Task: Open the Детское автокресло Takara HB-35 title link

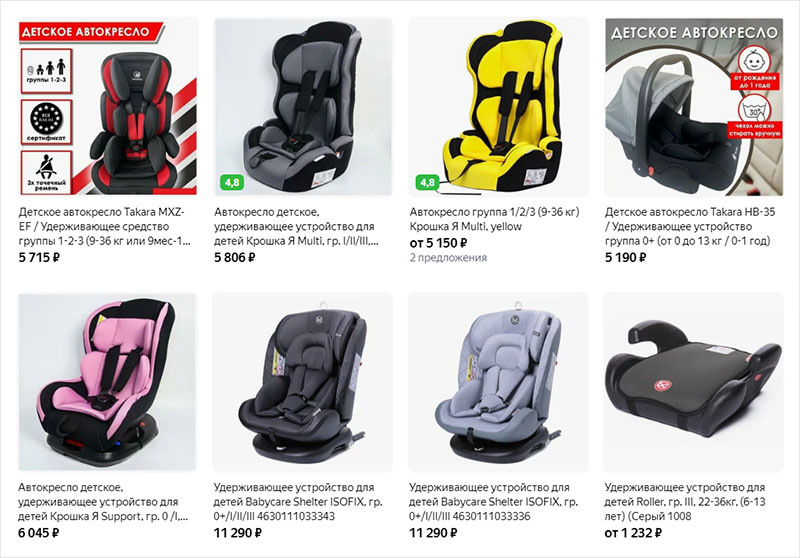Action: coord(690,226)
